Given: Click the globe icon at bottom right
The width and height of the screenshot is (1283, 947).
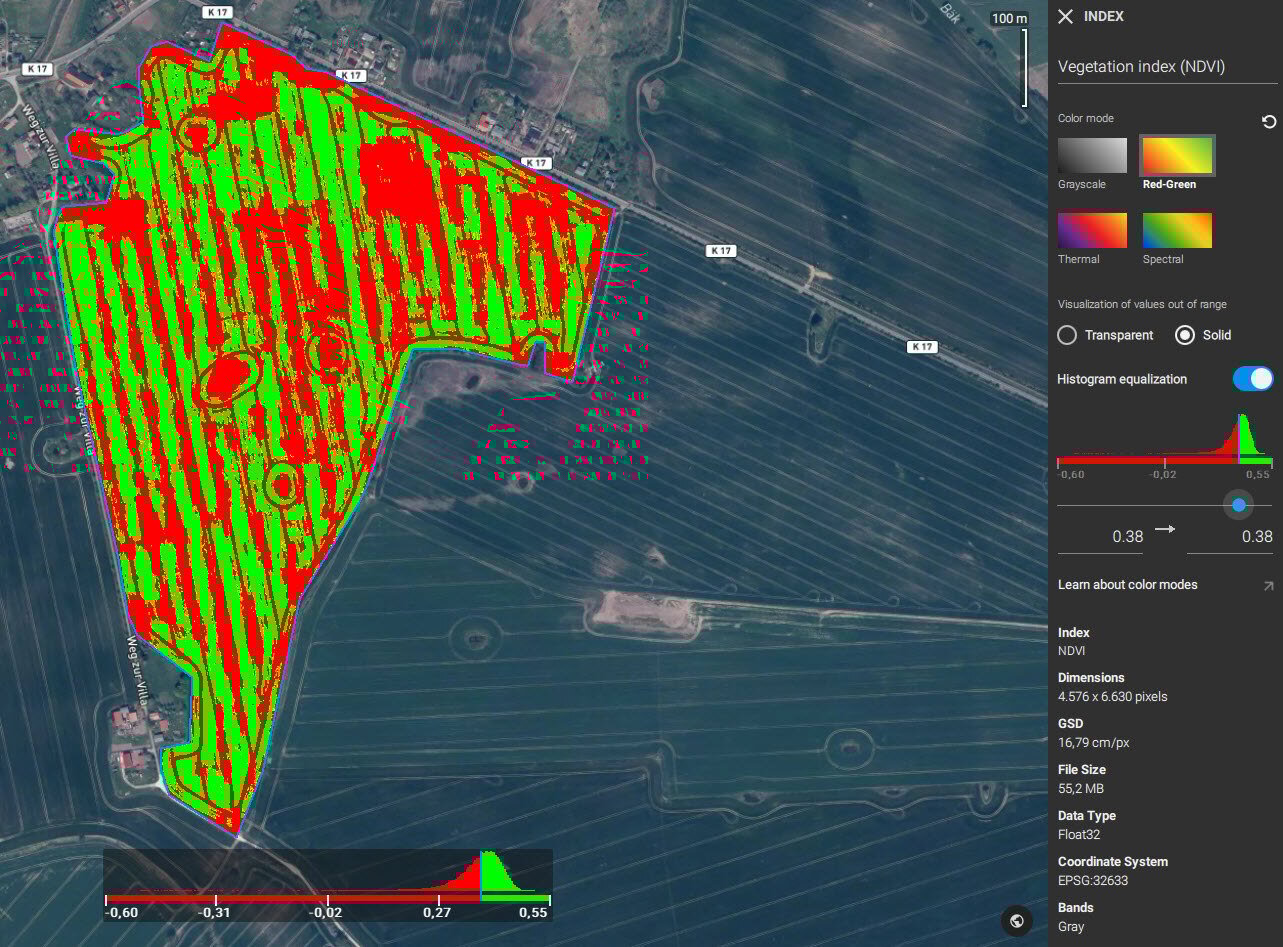Looking at the screenshot, I should (x=1017, y=920).
